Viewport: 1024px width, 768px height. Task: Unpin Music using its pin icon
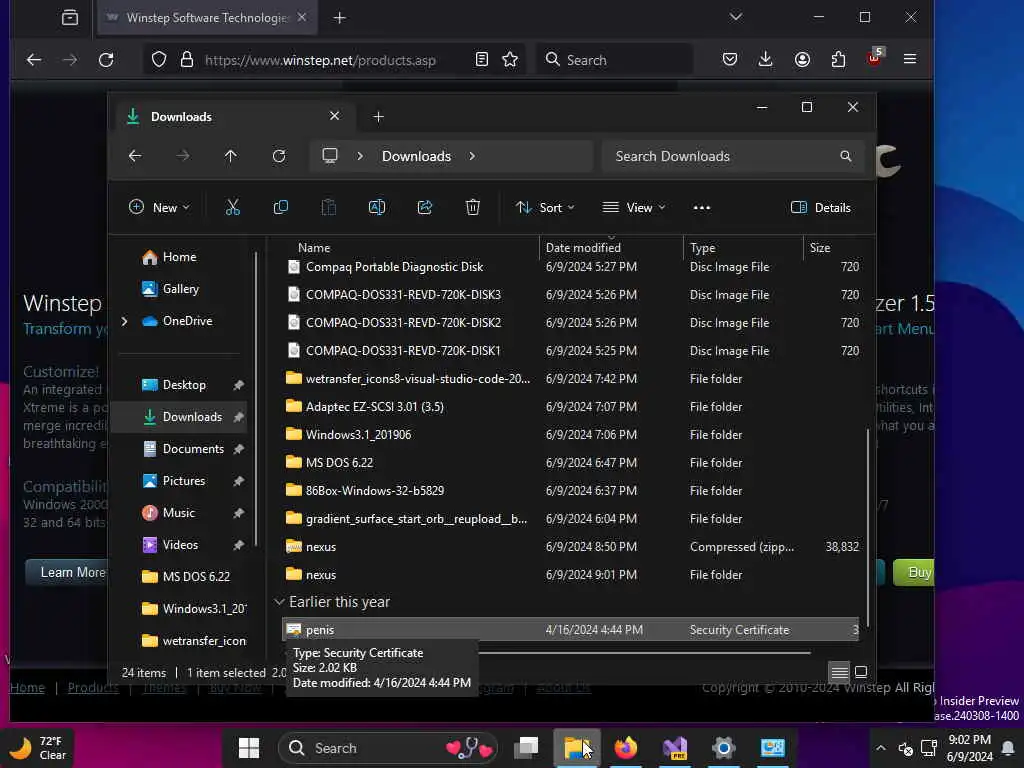(239, 513)
